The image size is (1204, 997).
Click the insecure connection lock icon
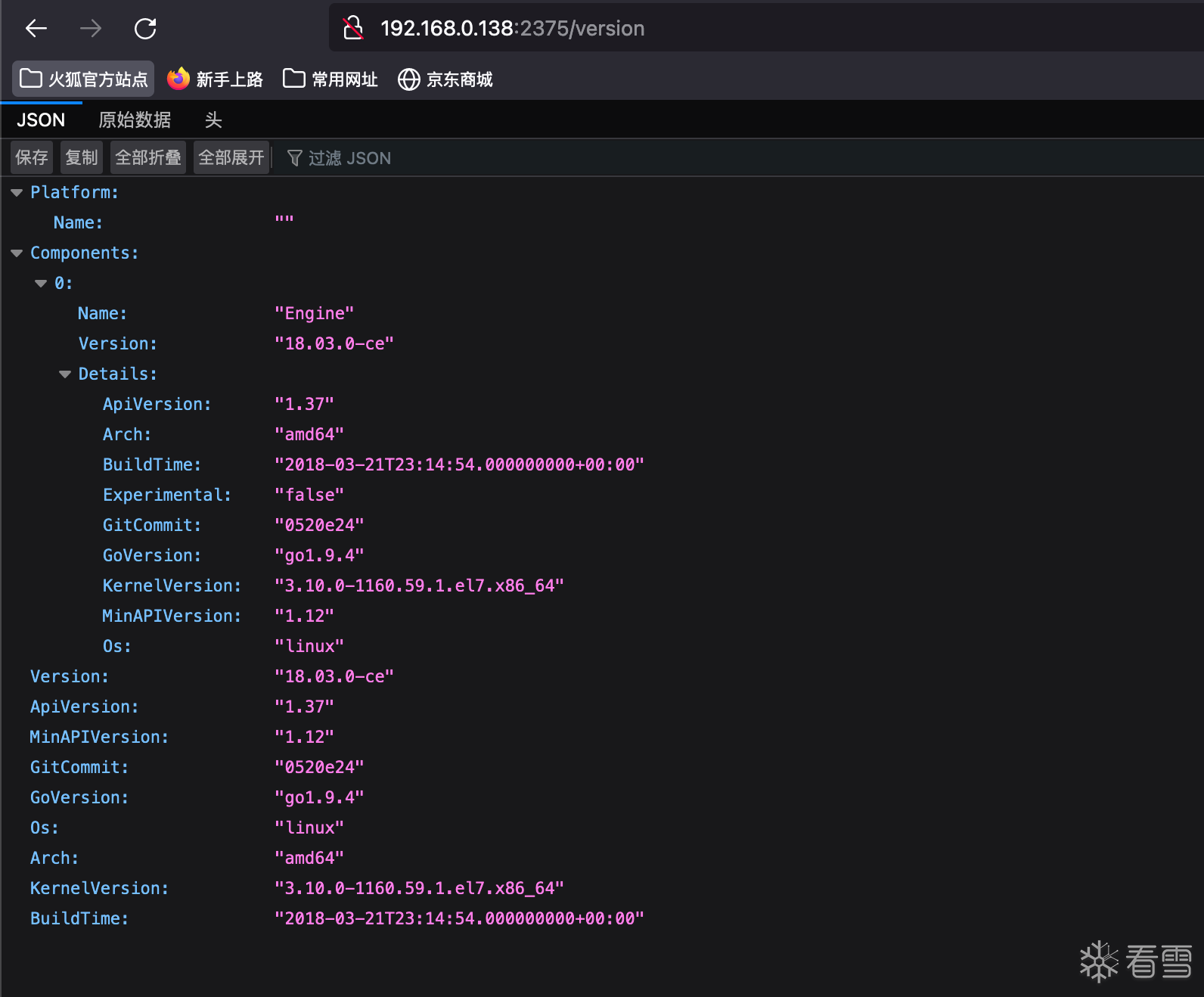point(353,29)
